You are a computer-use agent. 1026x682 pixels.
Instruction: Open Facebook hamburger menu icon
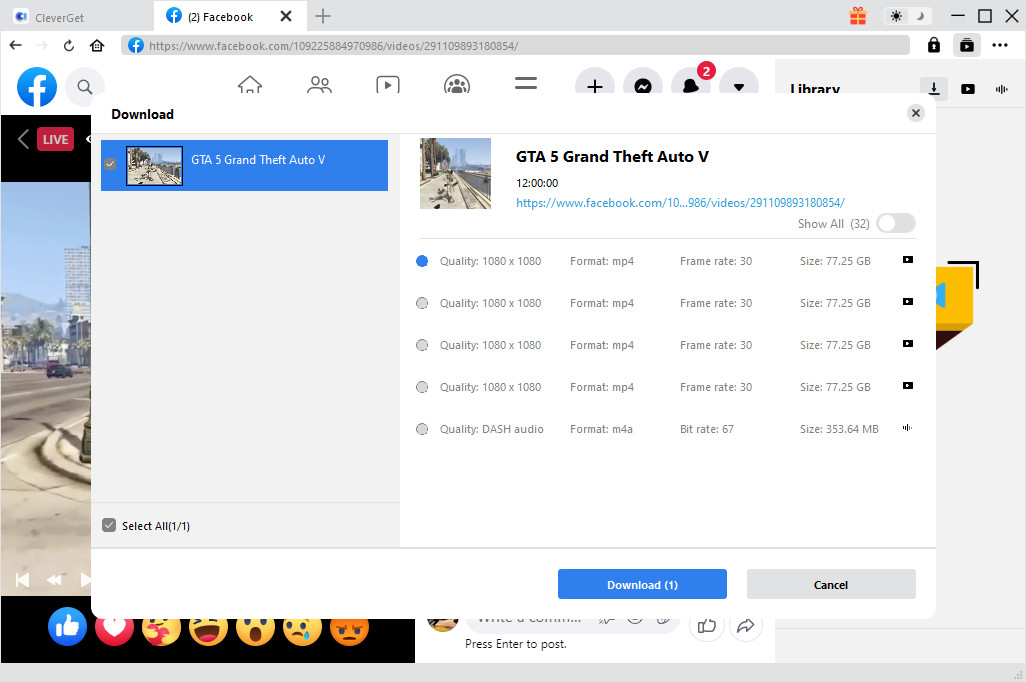525,84
